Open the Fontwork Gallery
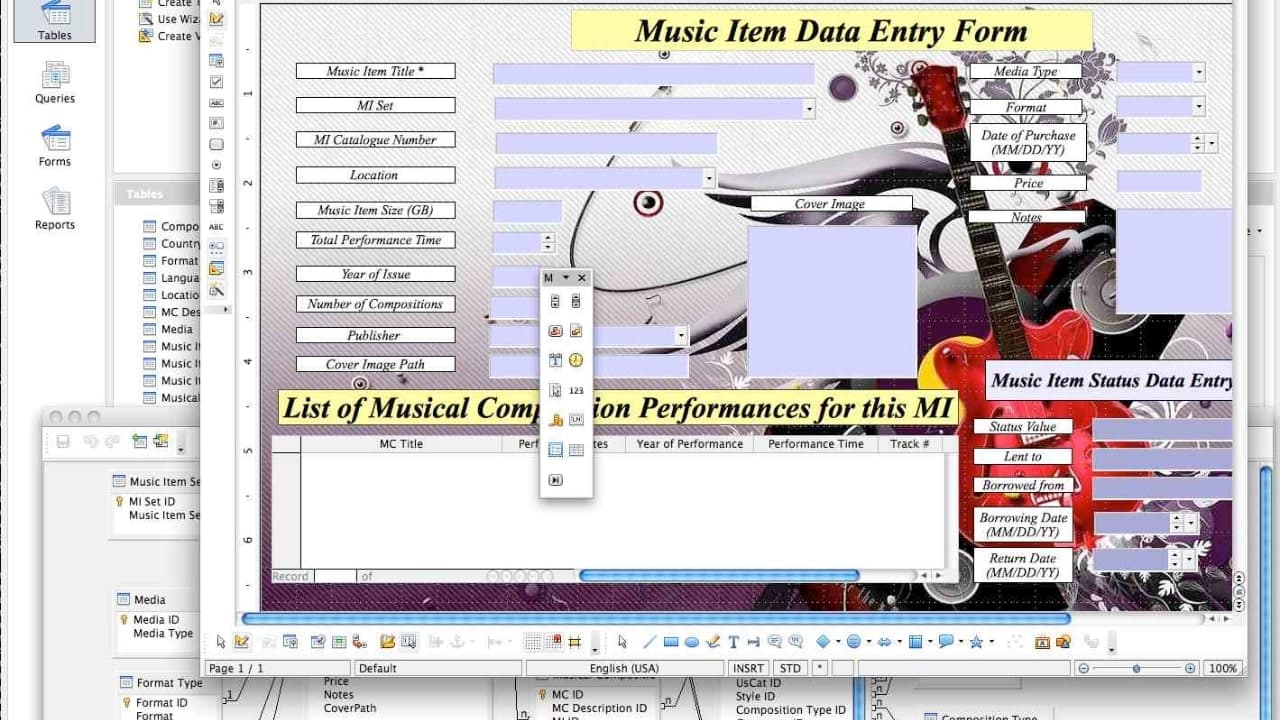The width and height of the screenshot is (1280, 720). (1042, 642)
